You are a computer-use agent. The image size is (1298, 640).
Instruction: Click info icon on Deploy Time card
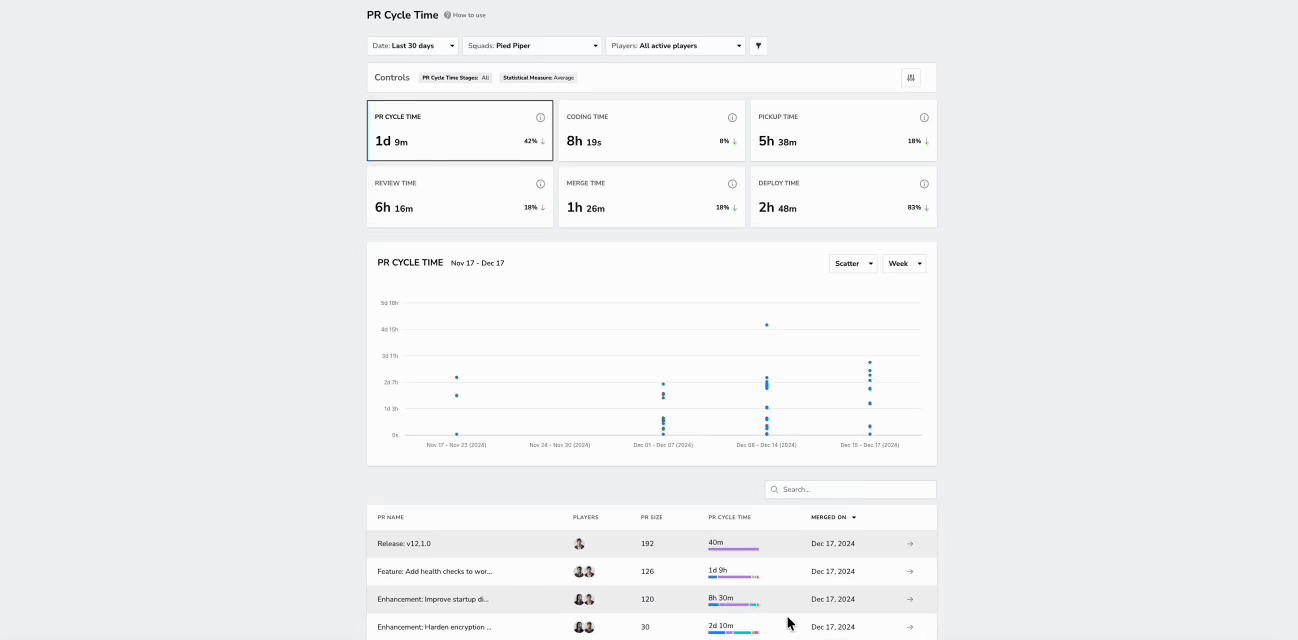click(x=924, y=184)
